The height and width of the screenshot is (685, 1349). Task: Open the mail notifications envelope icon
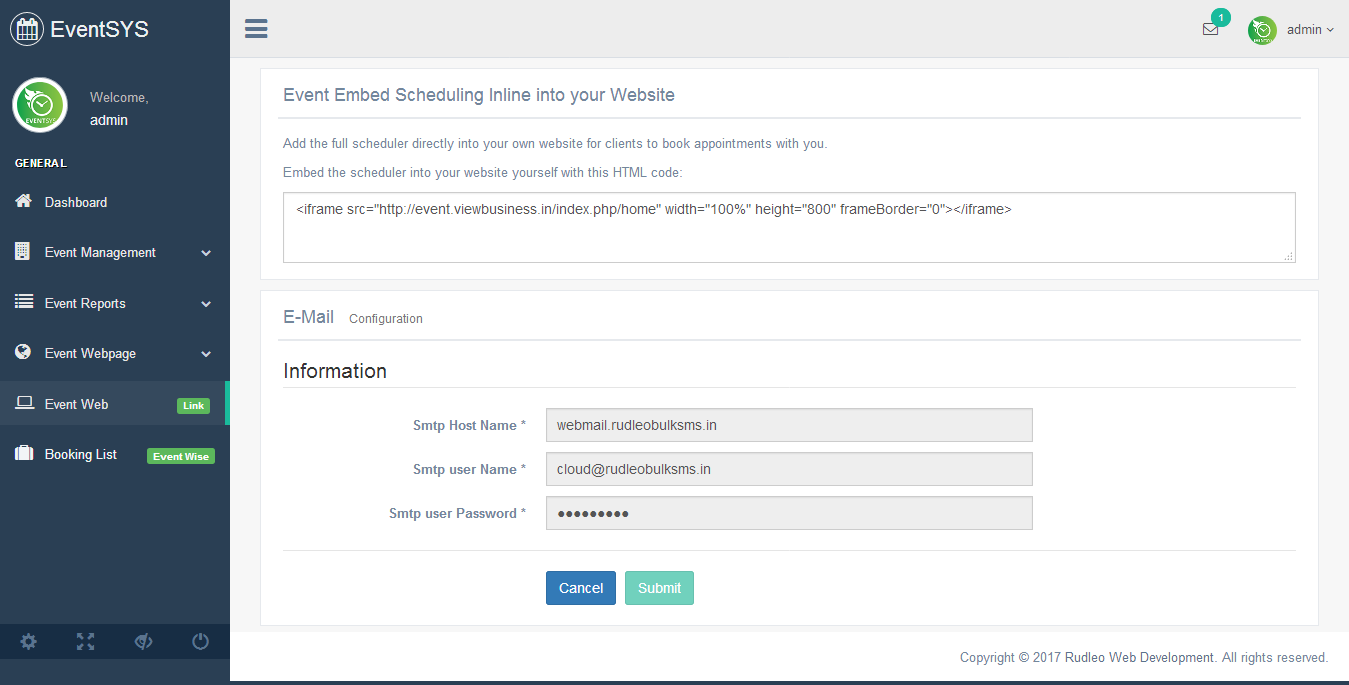[x=1210, y=30]
